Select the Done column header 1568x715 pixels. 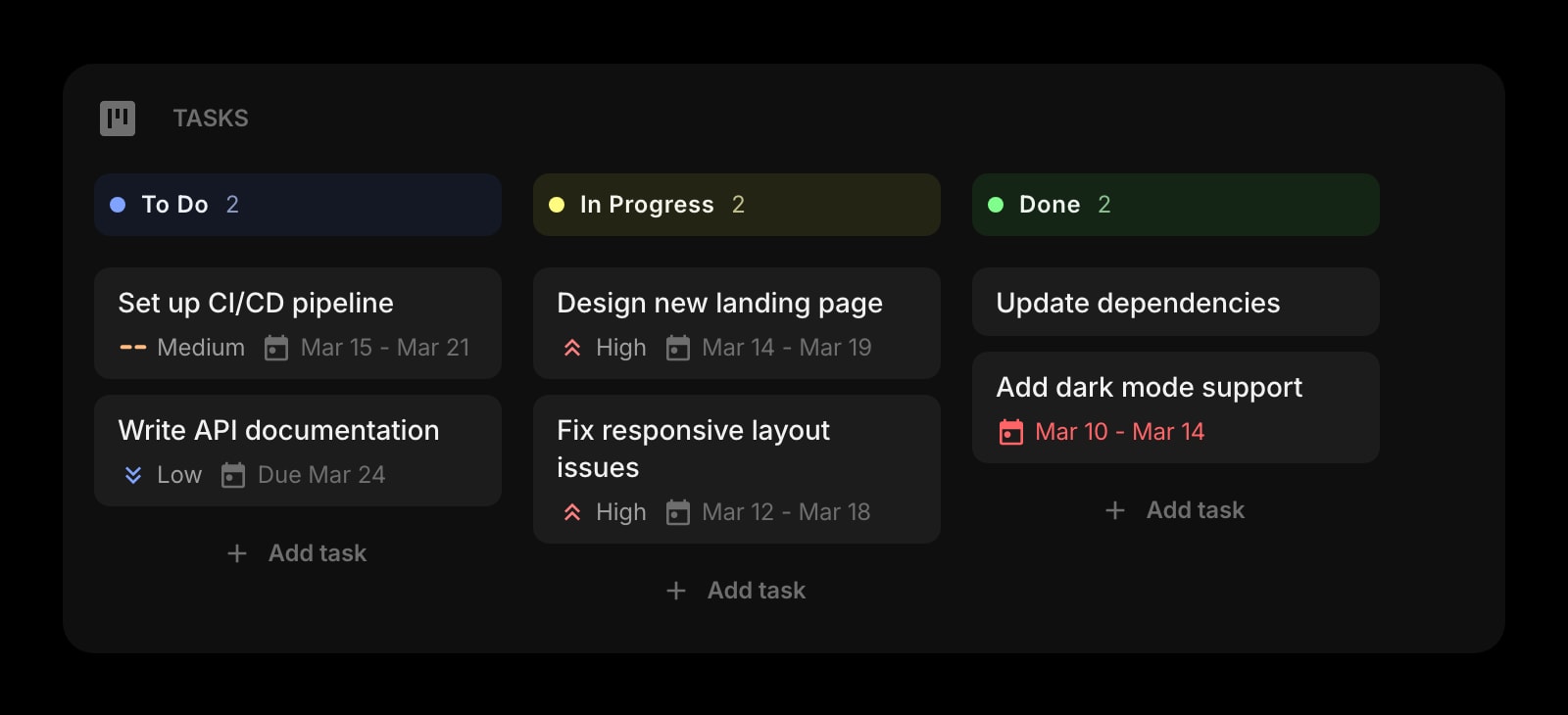pos(1176,205)
